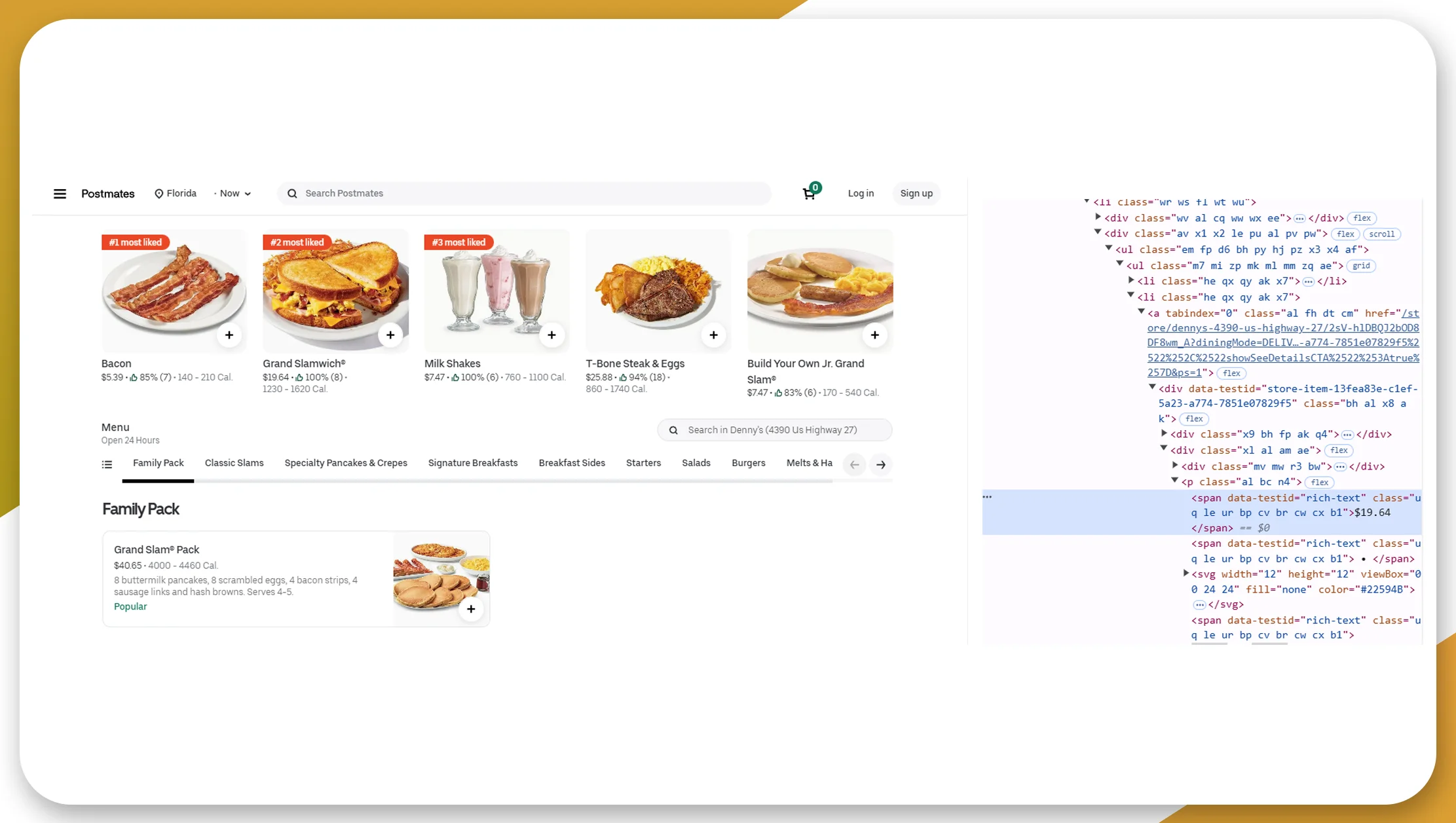The height and width of the screenshot is (823, 1456).
Task: Click the Sign up button
Action: (x=916, y=192)
